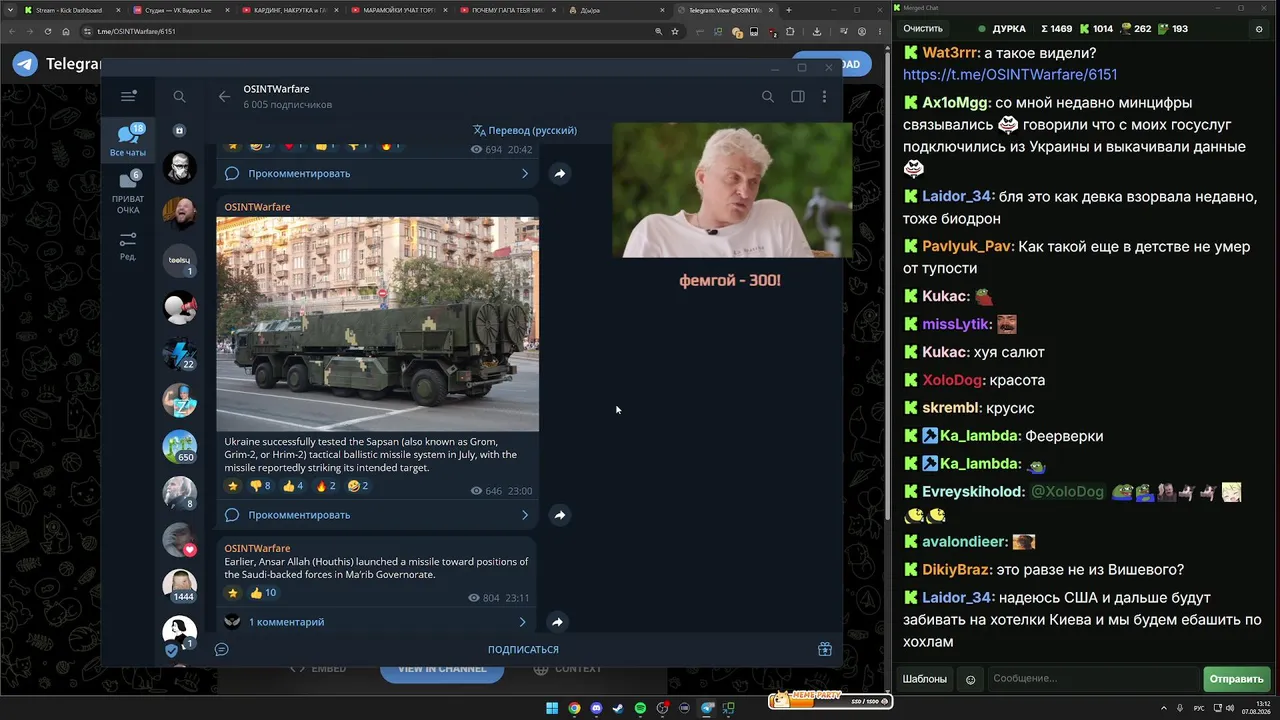Click 'Шаблоны' templates button in chat
1280x720 pixels.
pos(925,679)
